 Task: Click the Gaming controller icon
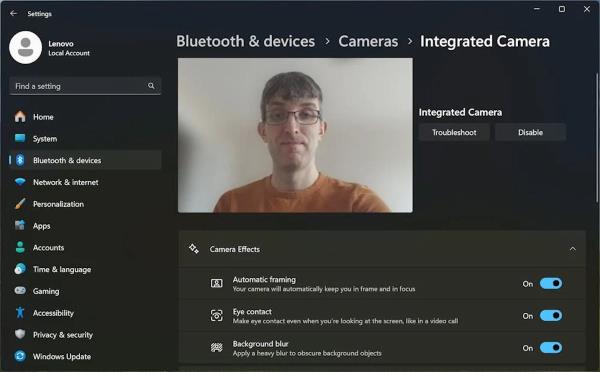[20, 291]
